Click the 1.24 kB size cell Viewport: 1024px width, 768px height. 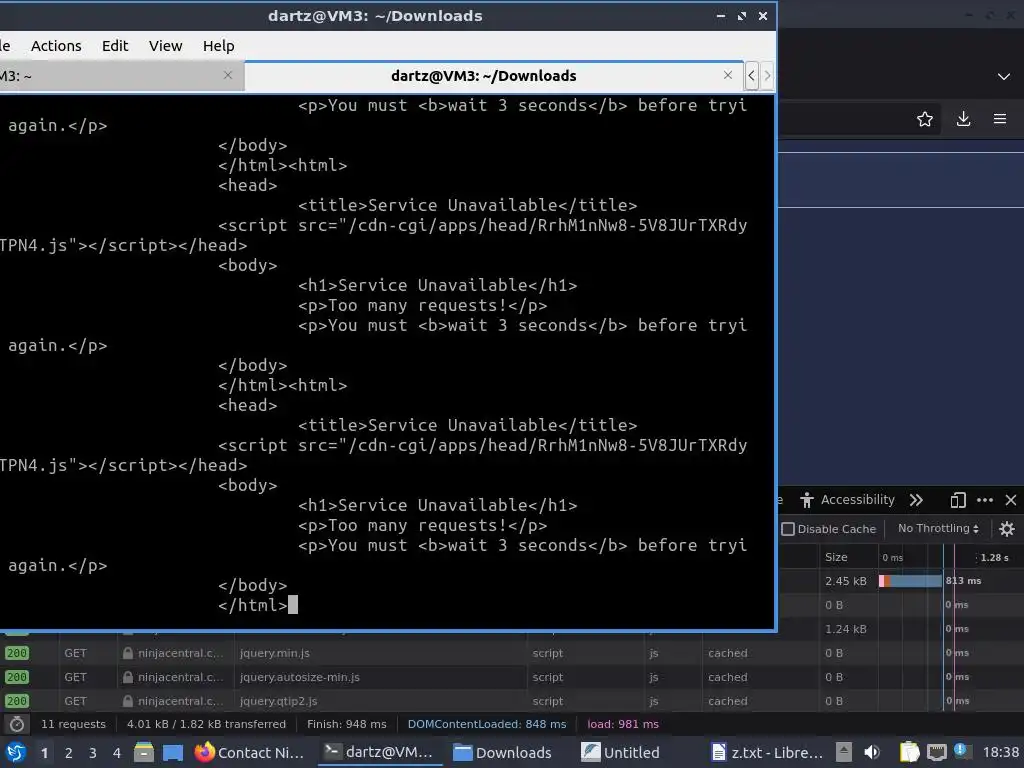click(846, 629)
